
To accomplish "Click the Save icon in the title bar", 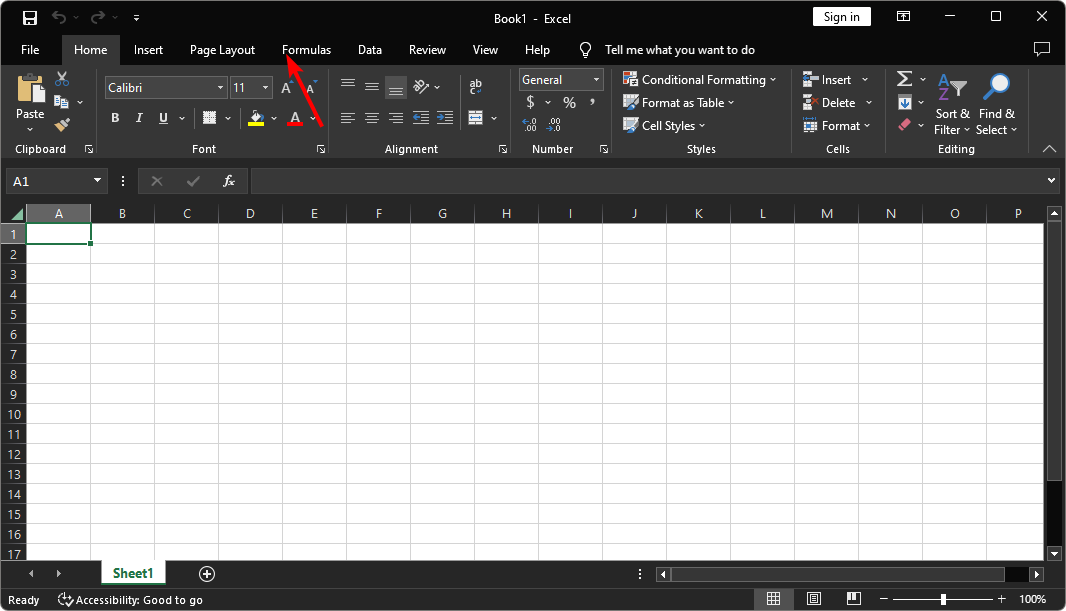I will (30, 18).
